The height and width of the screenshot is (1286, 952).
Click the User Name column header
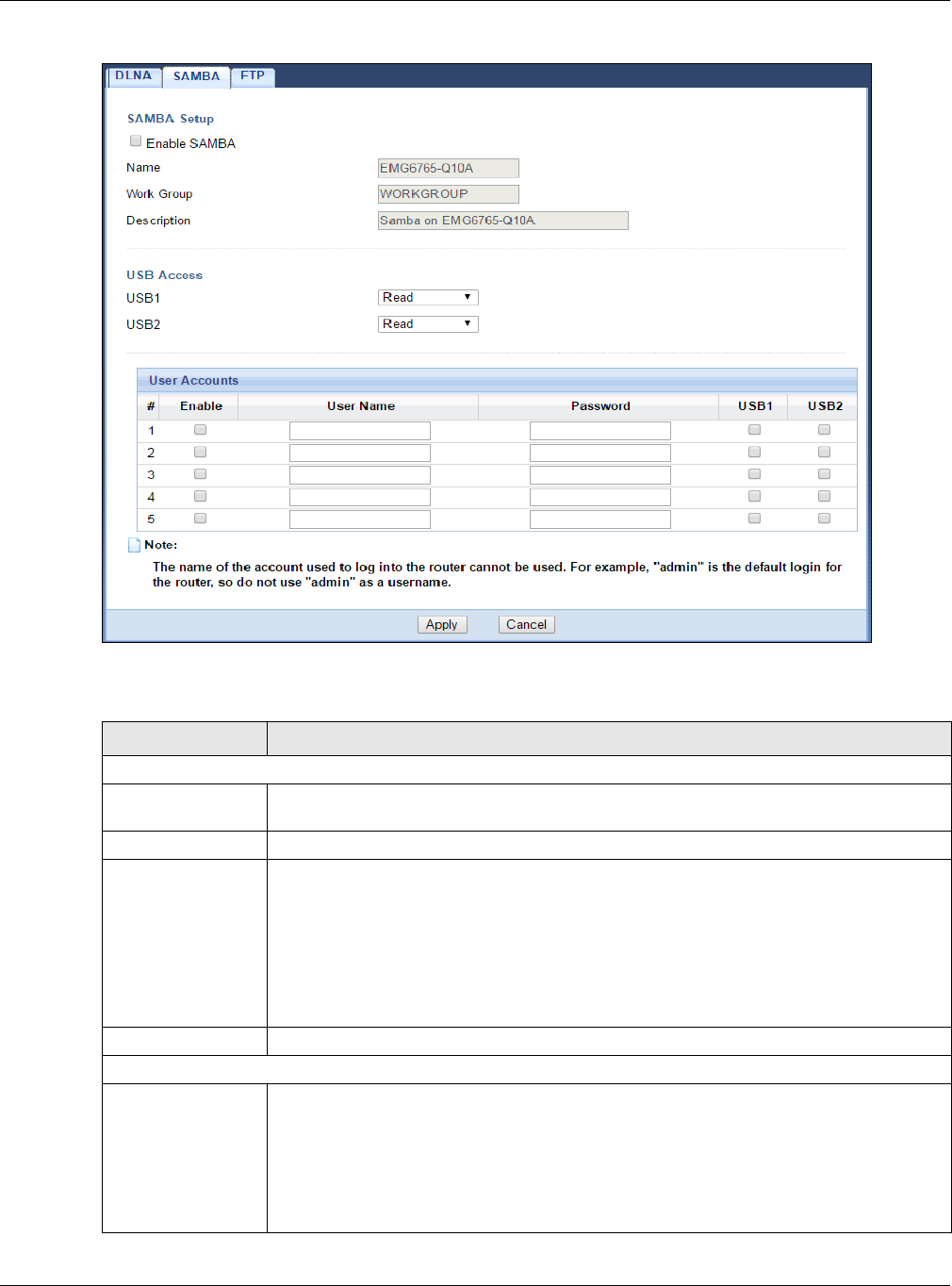[361, 406]
